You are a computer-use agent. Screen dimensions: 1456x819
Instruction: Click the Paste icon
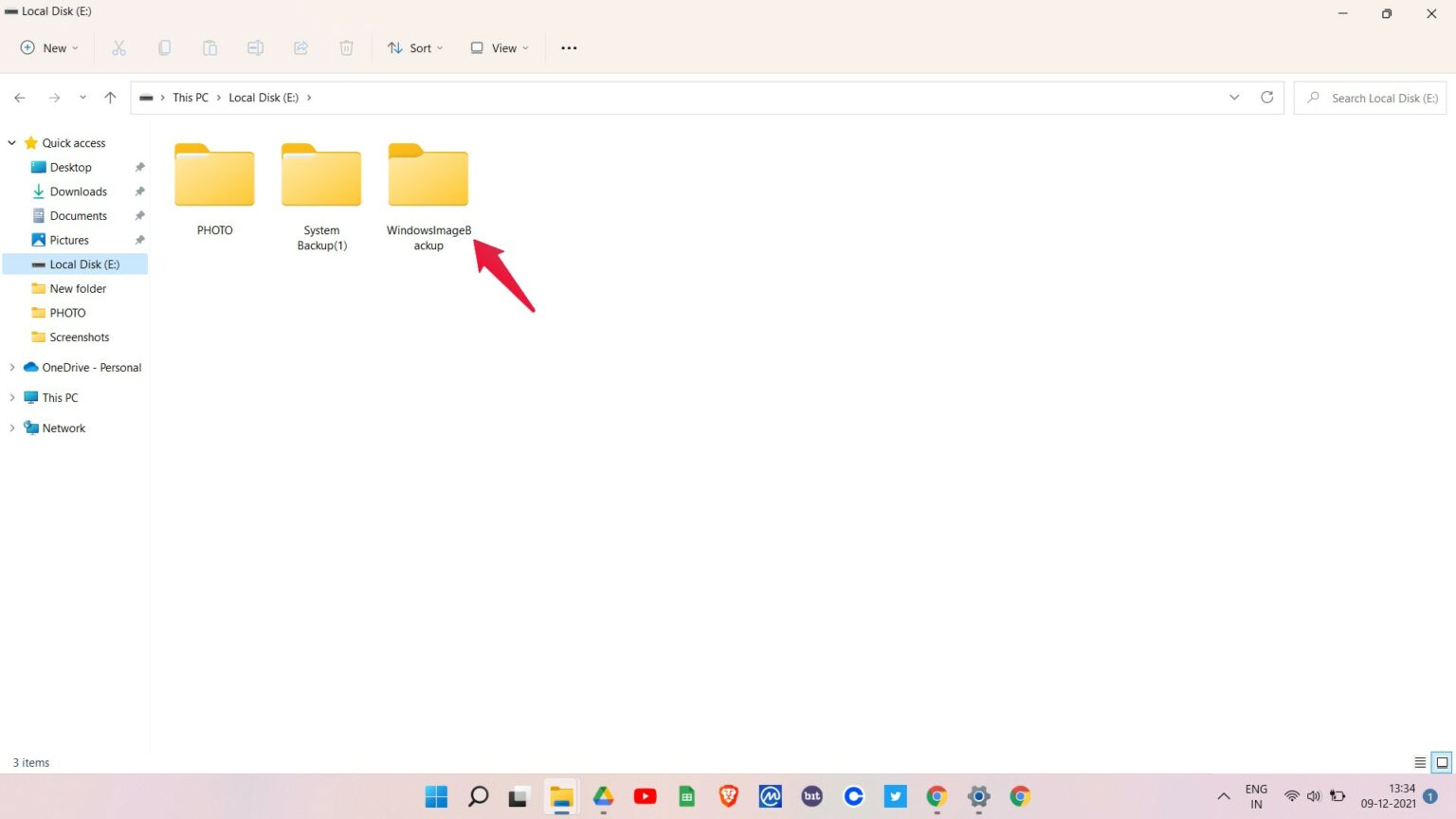click(x=209, y=47)
